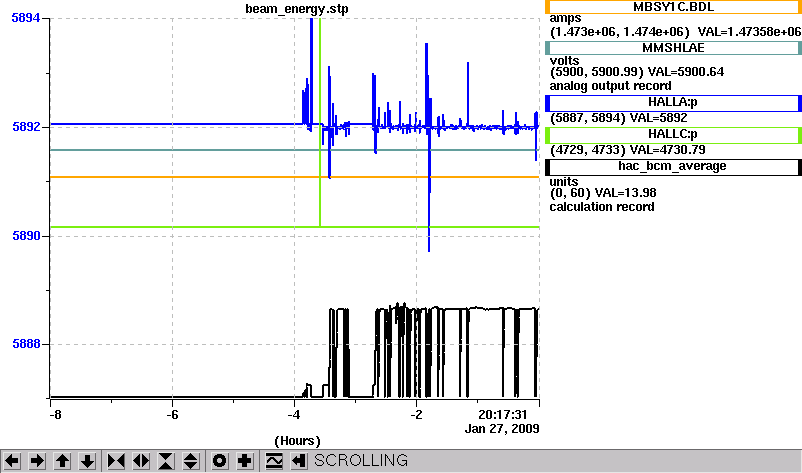The width and height of the screenshot is (802, 473).
Task: Select the HALLC:p curve legend entry
Action: click(673, 134)
